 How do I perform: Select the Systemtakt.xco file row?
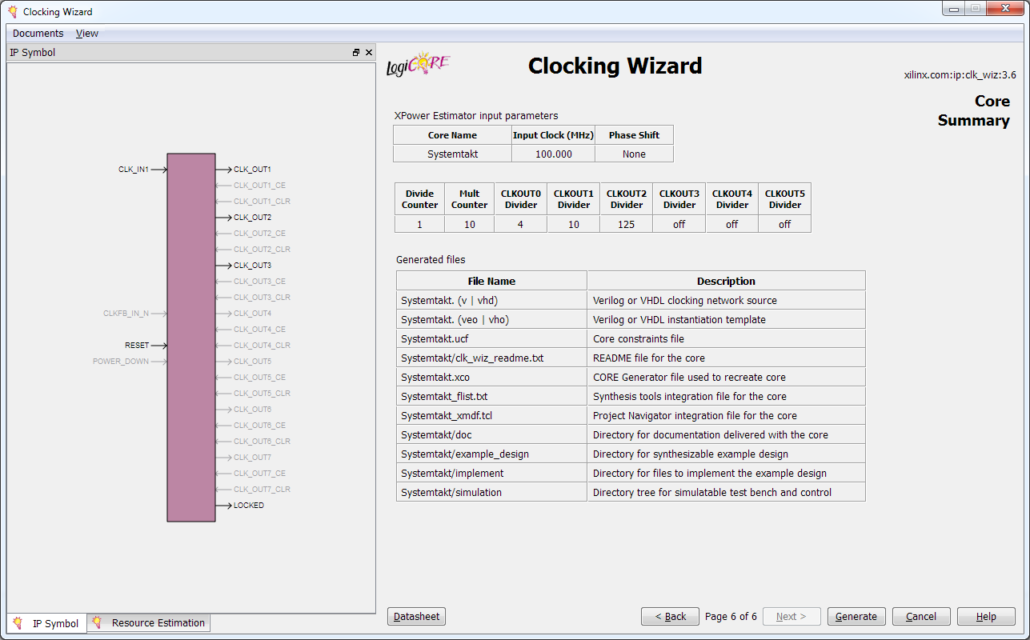631,377
